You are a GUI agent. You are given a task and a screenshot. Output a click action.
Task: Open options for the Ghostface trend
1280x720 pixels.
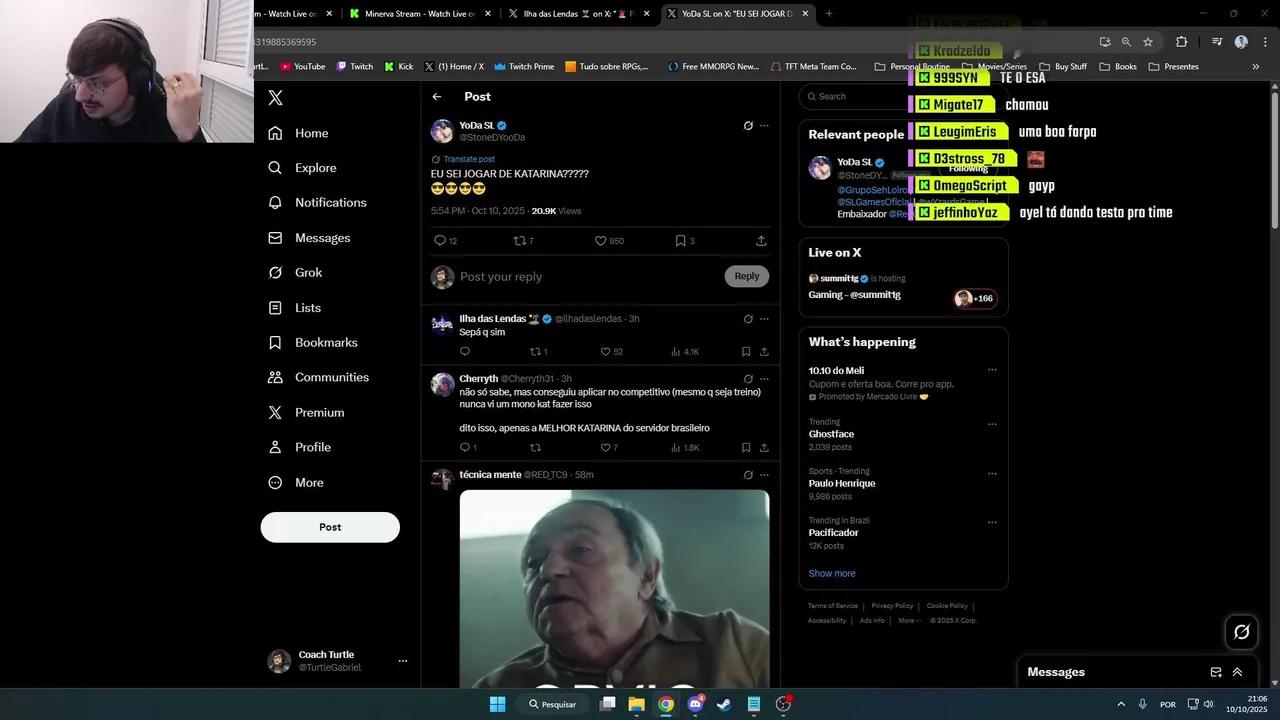[x=992, y=424]
